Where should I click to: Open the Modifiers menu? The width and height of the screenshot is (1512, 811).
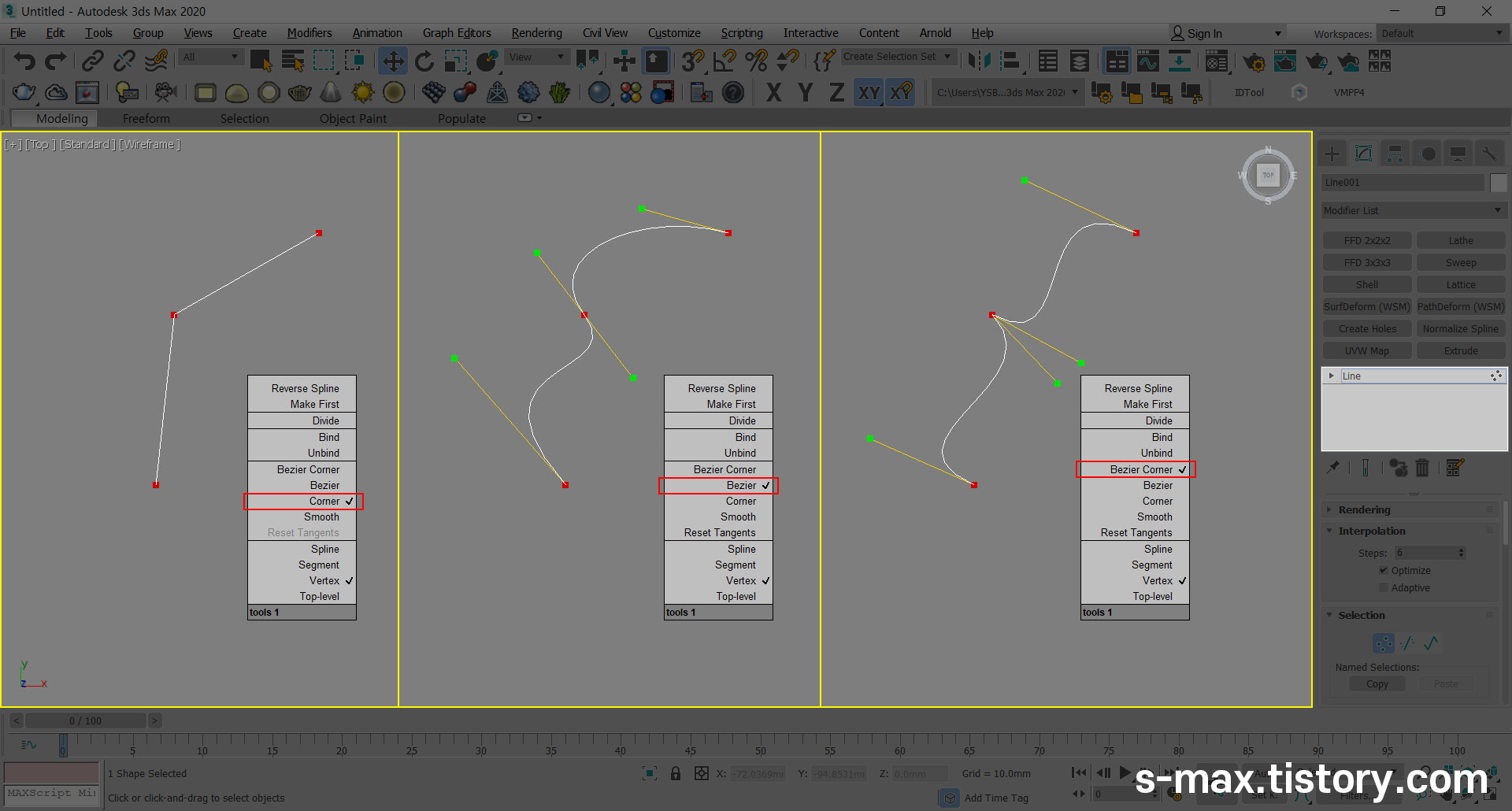pyautogui.click(x=309, y=33)
